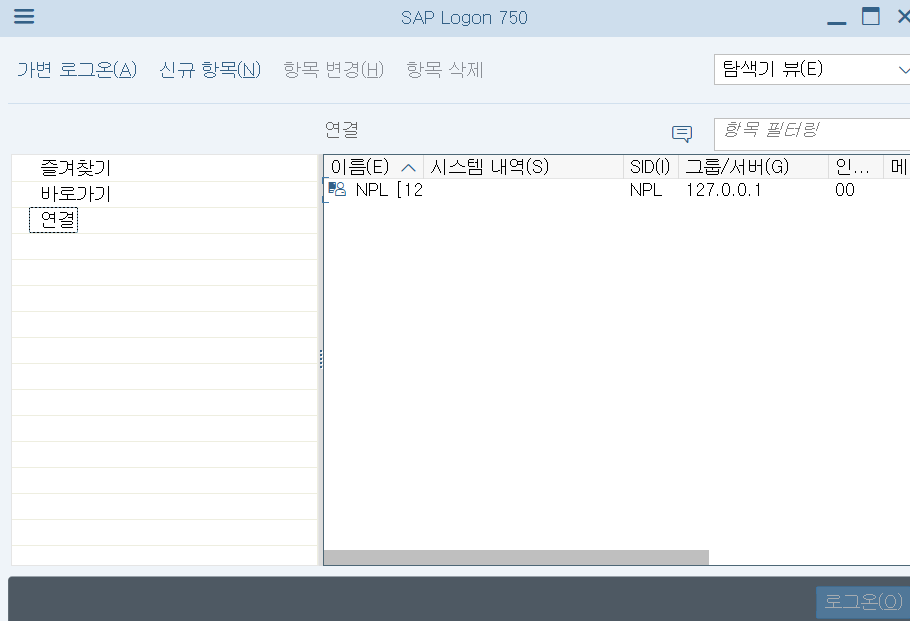Click the NPL cell in the SID column

[645, 190]
